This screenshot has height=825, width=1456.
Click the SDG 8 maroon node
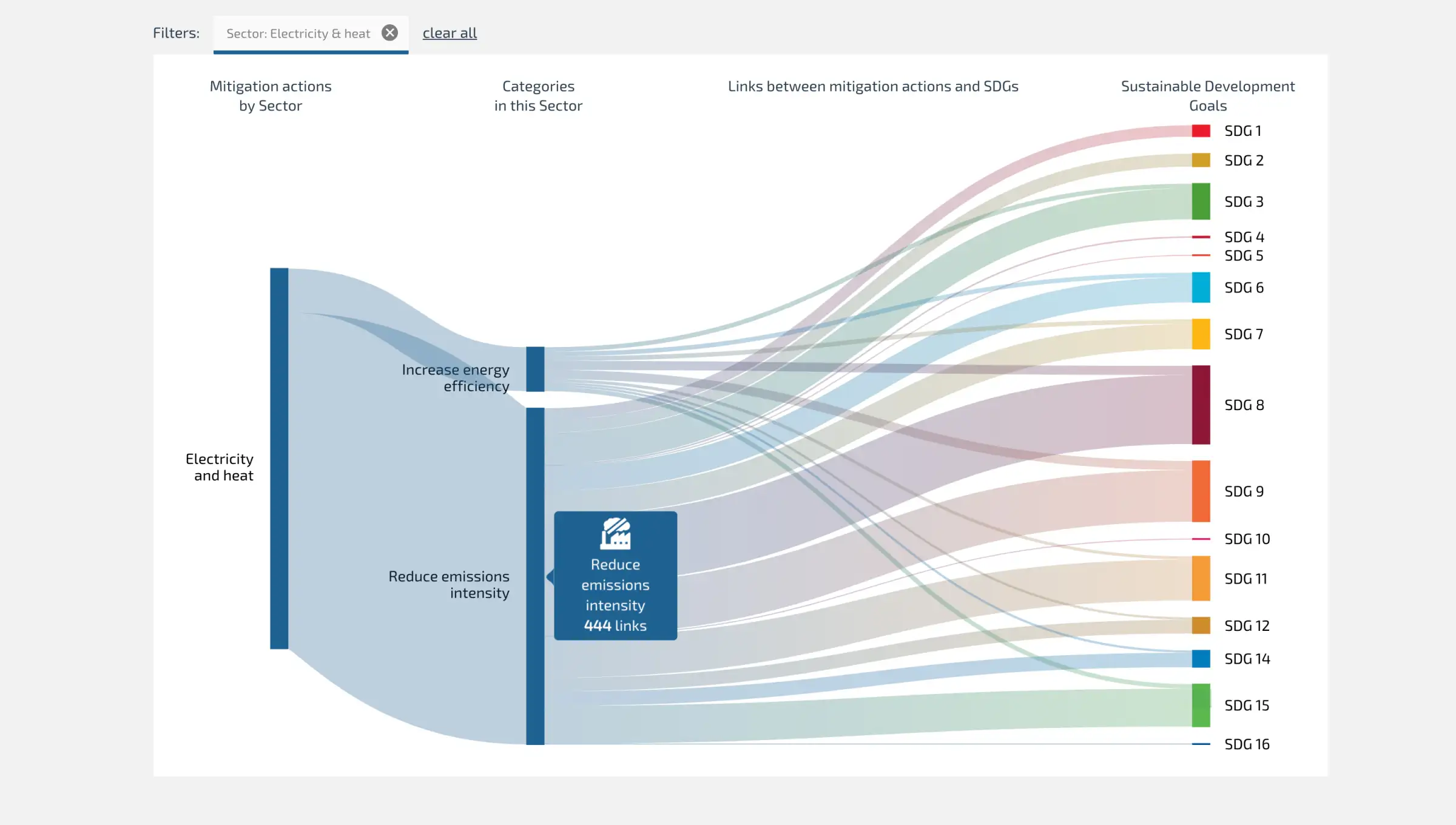1201,405
